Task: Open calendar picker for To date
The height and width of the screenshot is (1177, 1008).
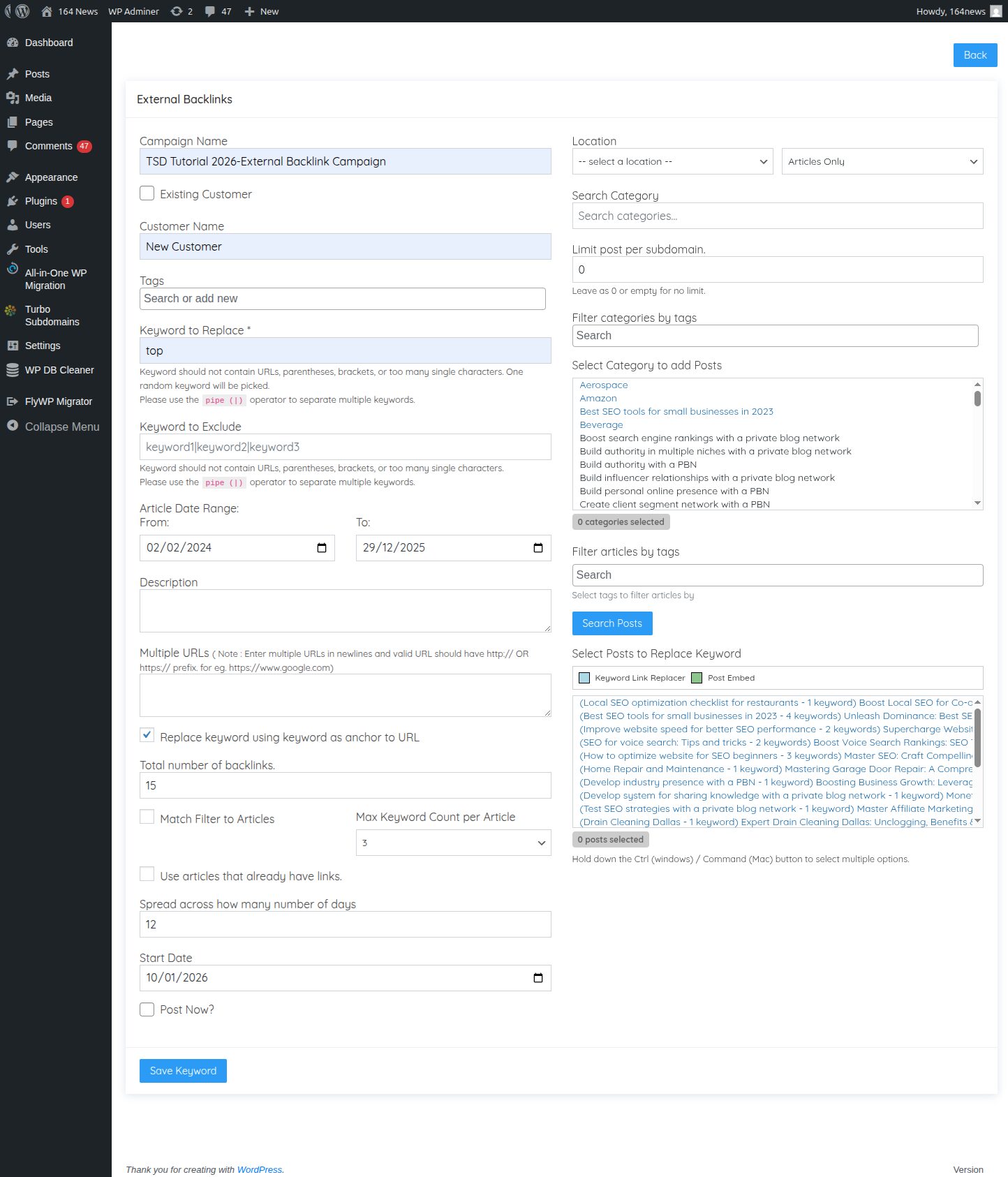Action: pyautogui.click(x=538, y=548)
